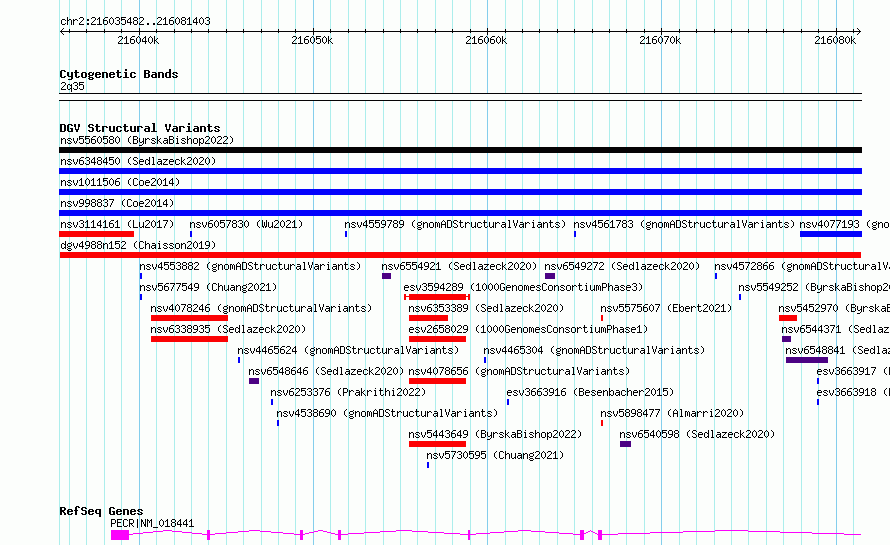Open esv2658029 (1000GenomesConsortiumPhase1) label

pos(528,329)
